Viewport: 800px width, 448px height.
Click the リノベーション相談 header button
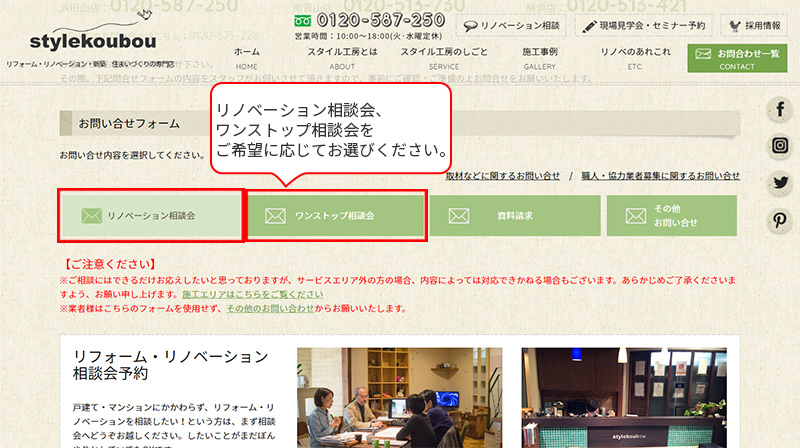point(511,26)
